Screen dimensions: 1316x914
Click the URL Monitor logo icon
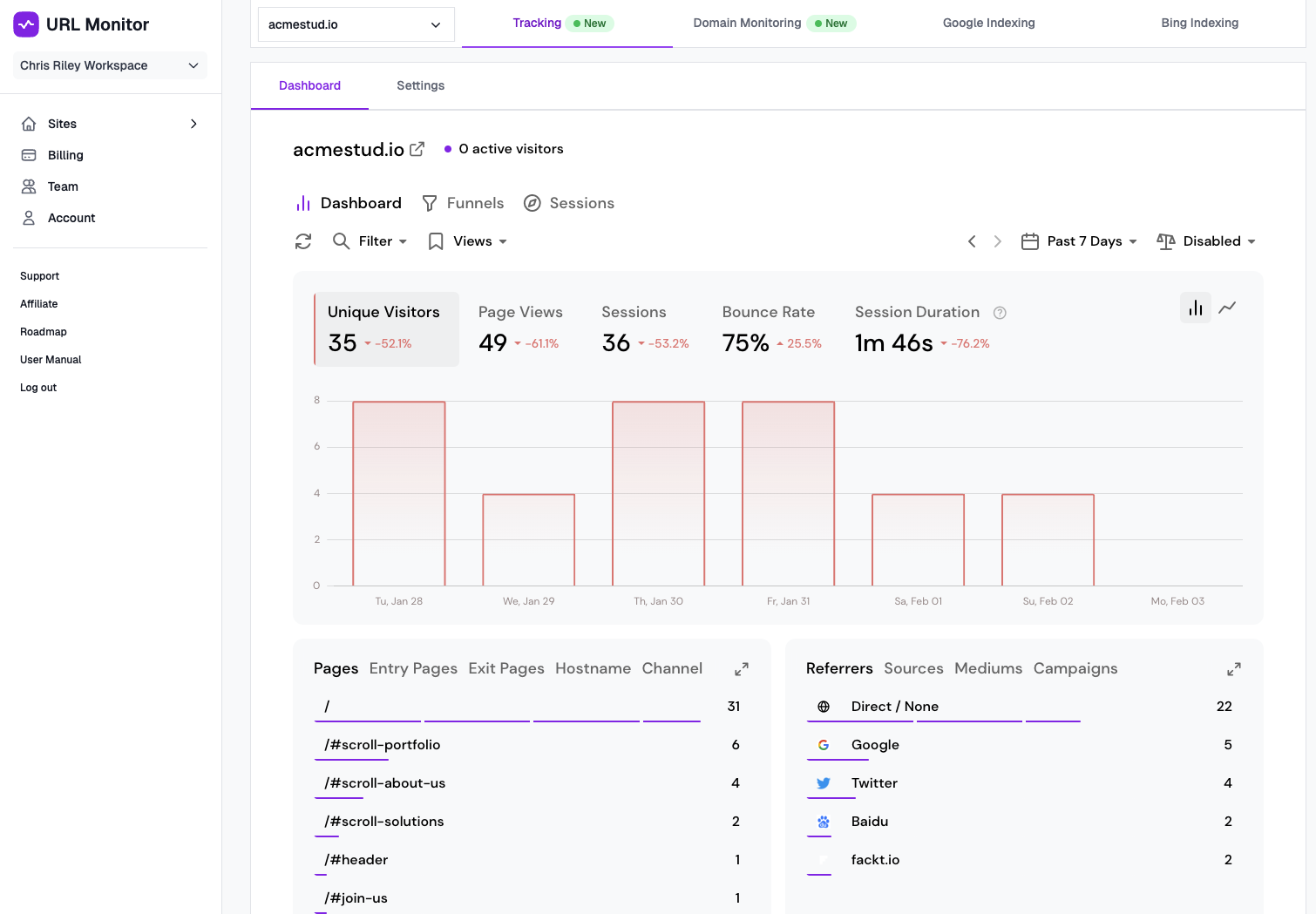[26, 24]
